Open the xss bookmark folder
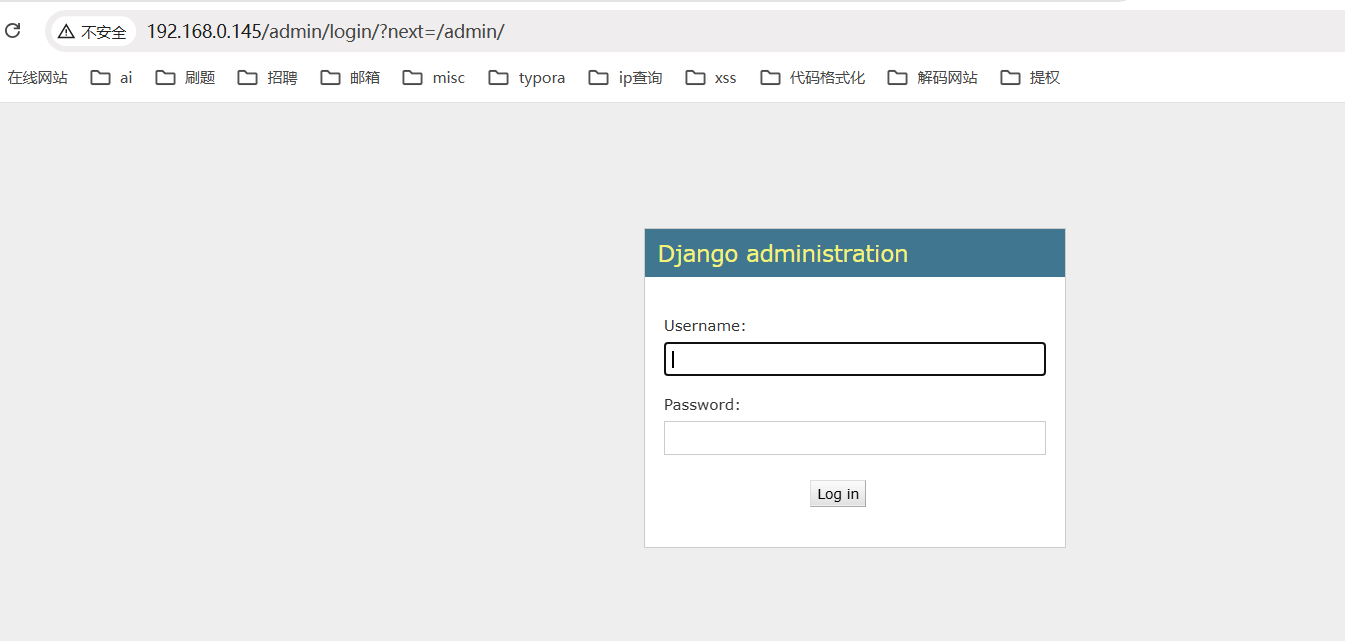 click(x=711, y=78)
